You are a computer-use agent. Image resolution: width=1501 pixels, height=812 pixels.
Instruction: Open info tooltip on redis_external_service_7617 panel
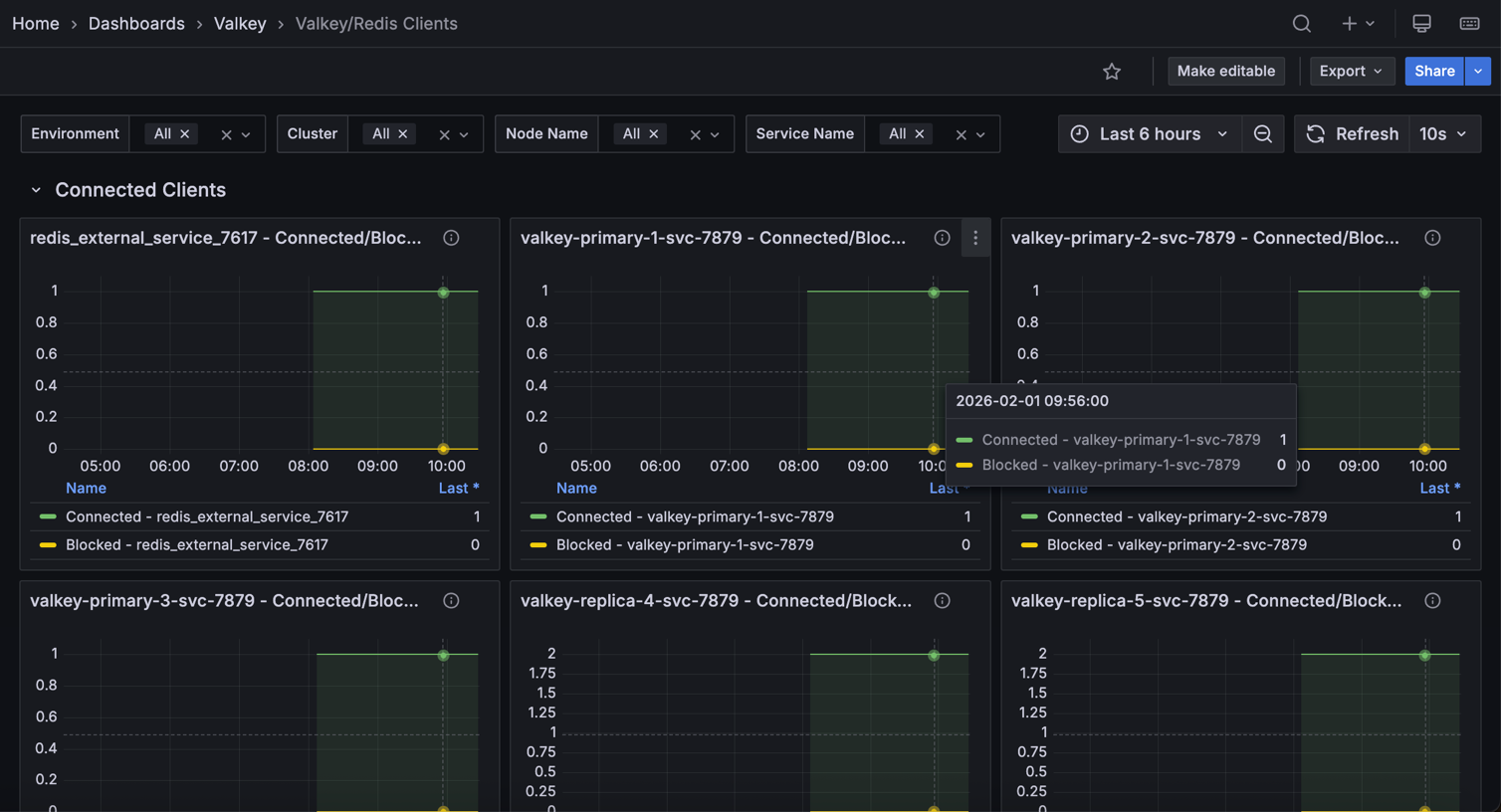pyautogui.click(x=450, y=238)
